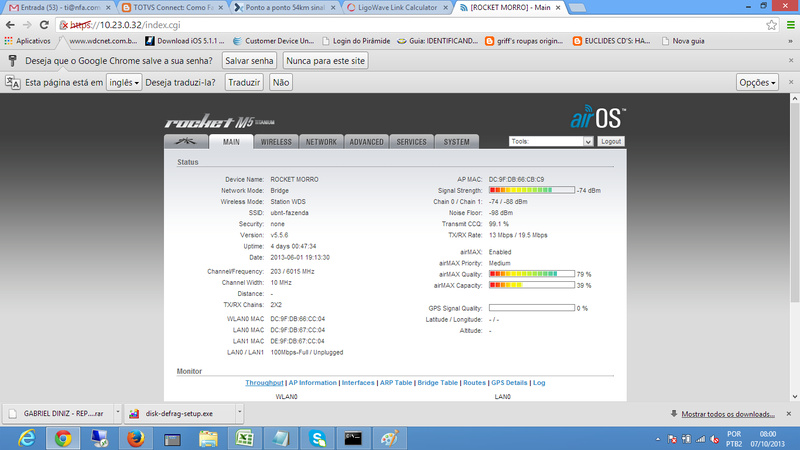The height and width of the screenshot is (450, 800).
Task: Close the translate bar
Action: point(791,82)
